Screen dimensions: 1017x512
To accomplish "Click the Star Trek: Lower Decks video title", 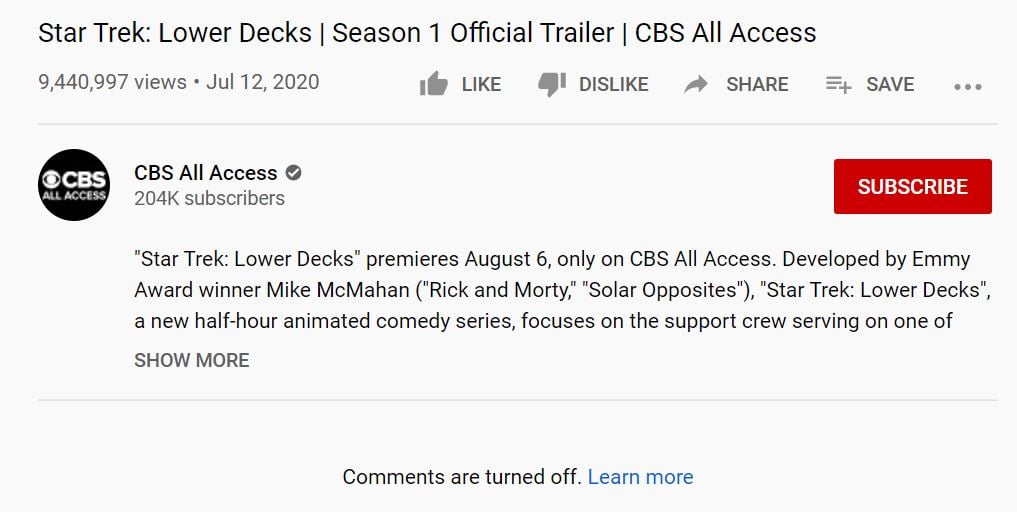I will tap(427, 32).
